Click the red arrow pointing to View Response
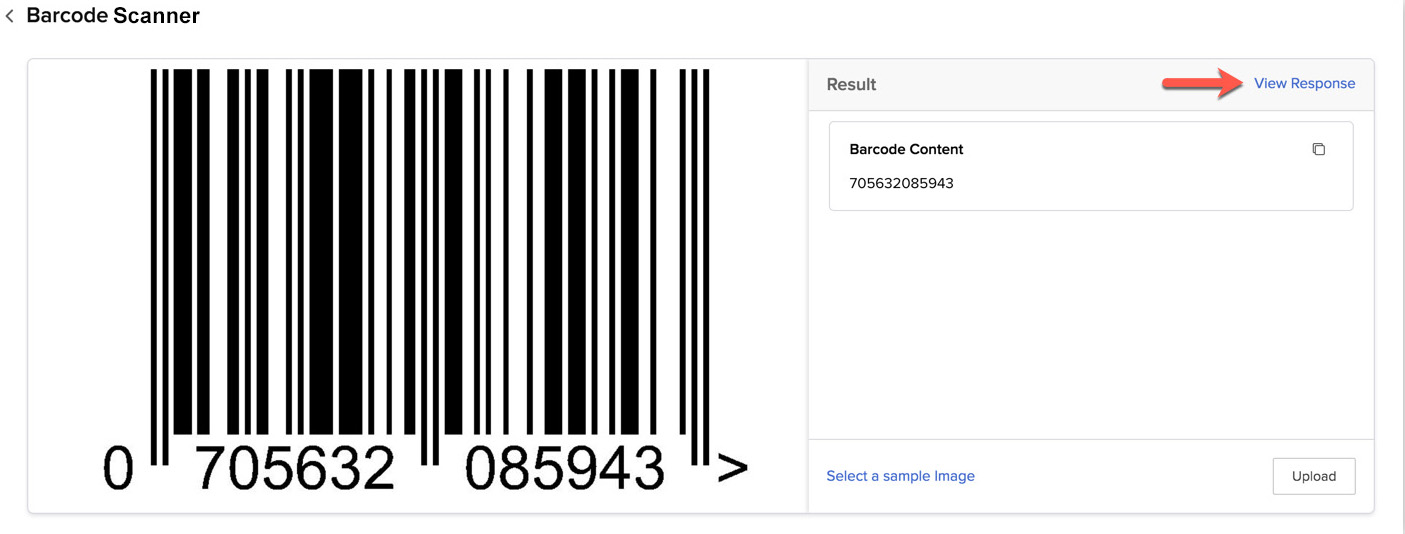The height and width of the screenshot is (534, 1405). click(x=1199, y=84)
